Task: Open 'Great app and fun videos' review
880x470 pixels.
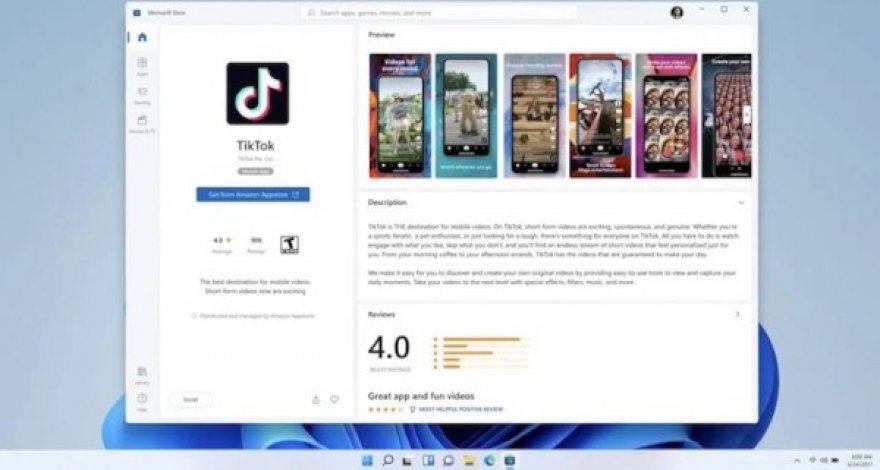Action: click(421, 396)
